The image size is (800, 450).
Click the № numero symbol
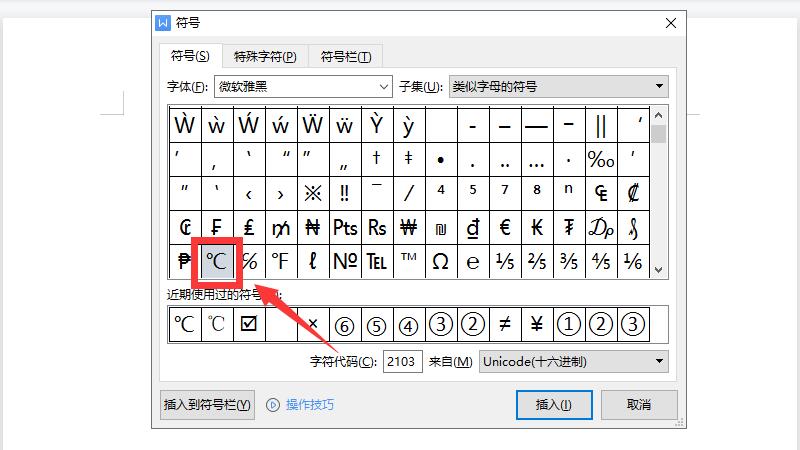(x=345, y=261)
